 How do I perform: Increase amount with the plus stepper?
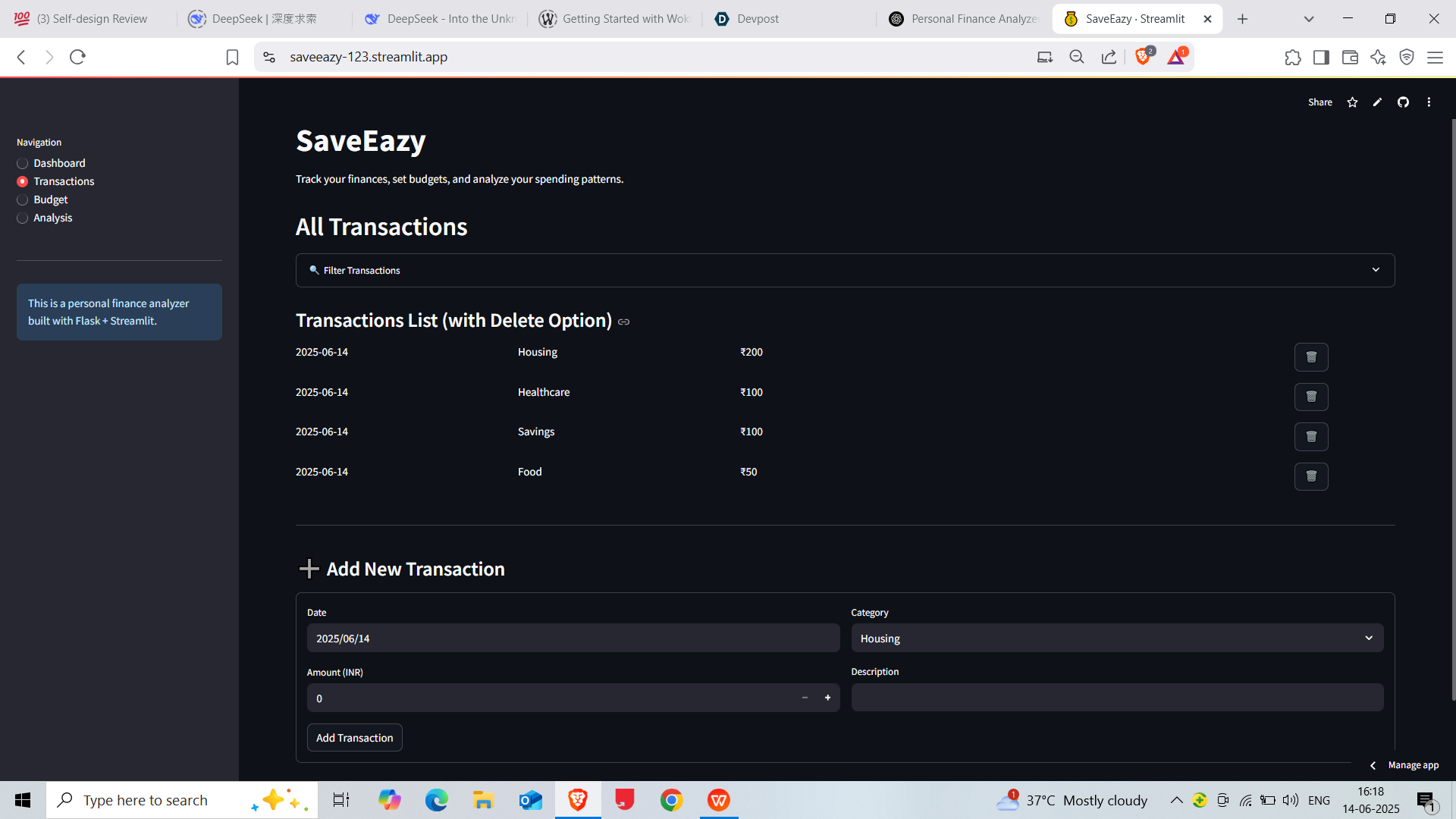click(827, 698)
